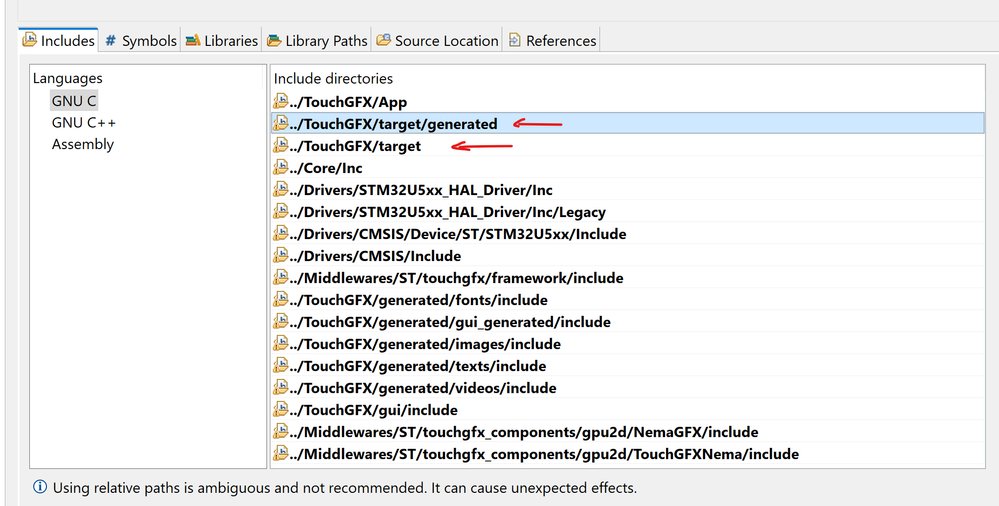
Task: Select Assembly language
Action: [x=83, y=145]
